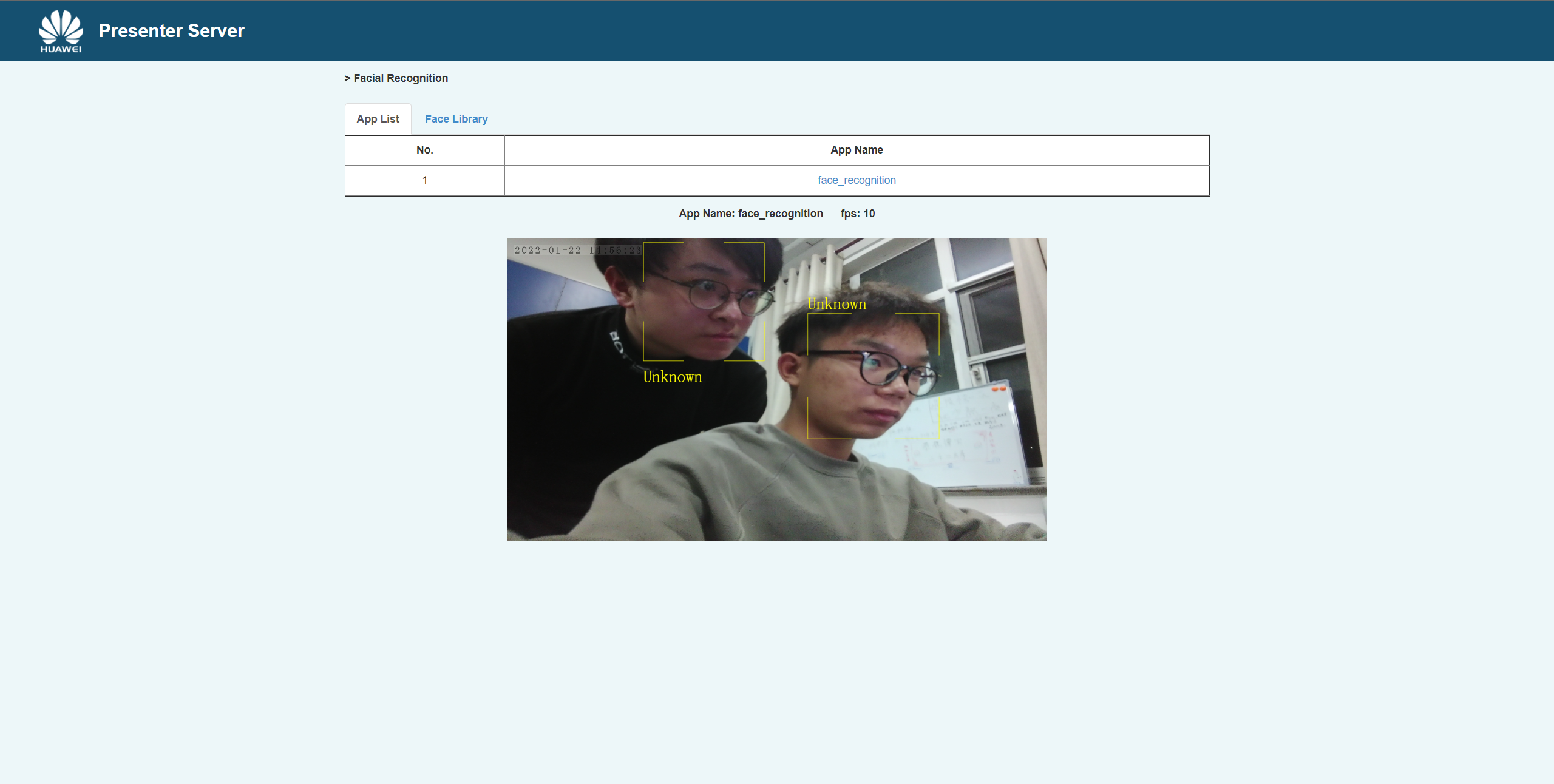
Task: Click the No. column header
Action: tap(424, 150)
